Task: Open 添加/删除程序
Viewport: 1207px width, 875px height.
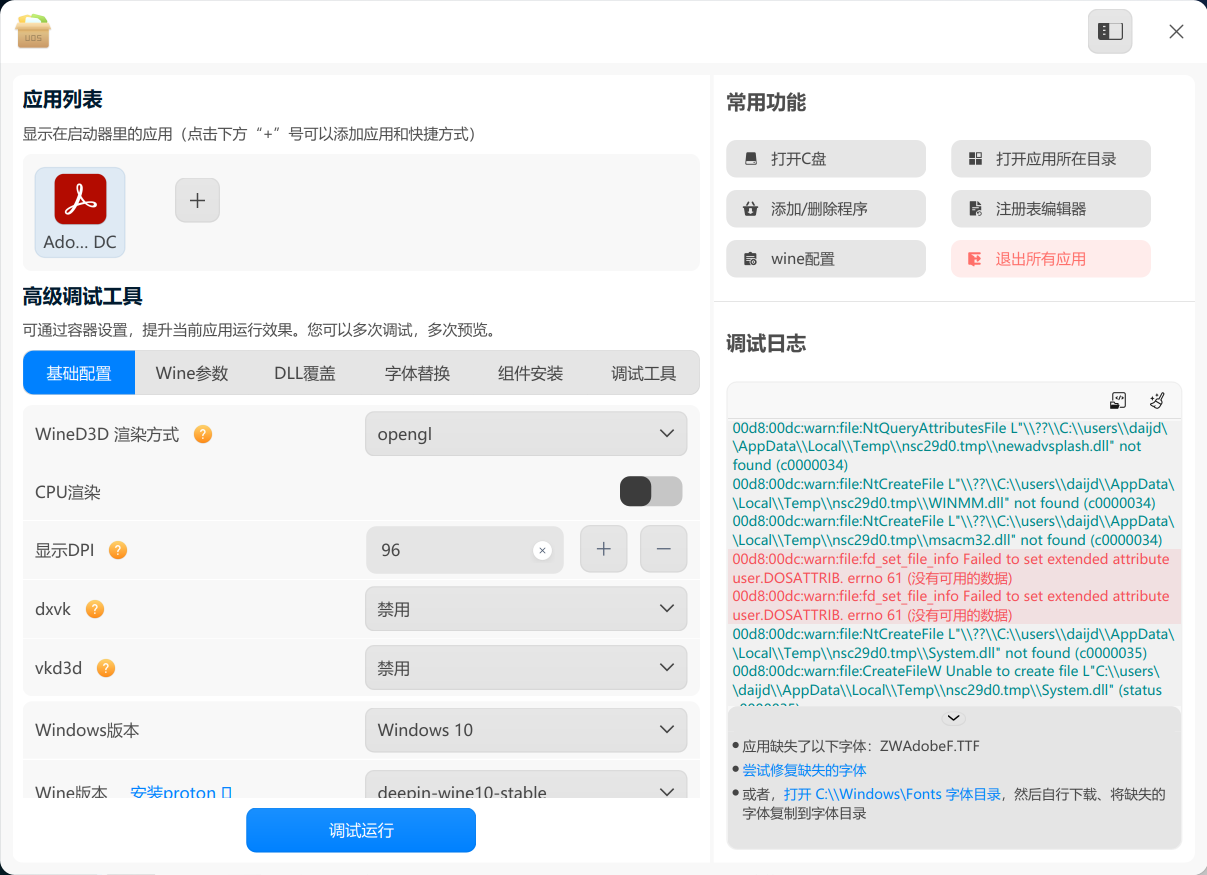Action: [826, 209]
